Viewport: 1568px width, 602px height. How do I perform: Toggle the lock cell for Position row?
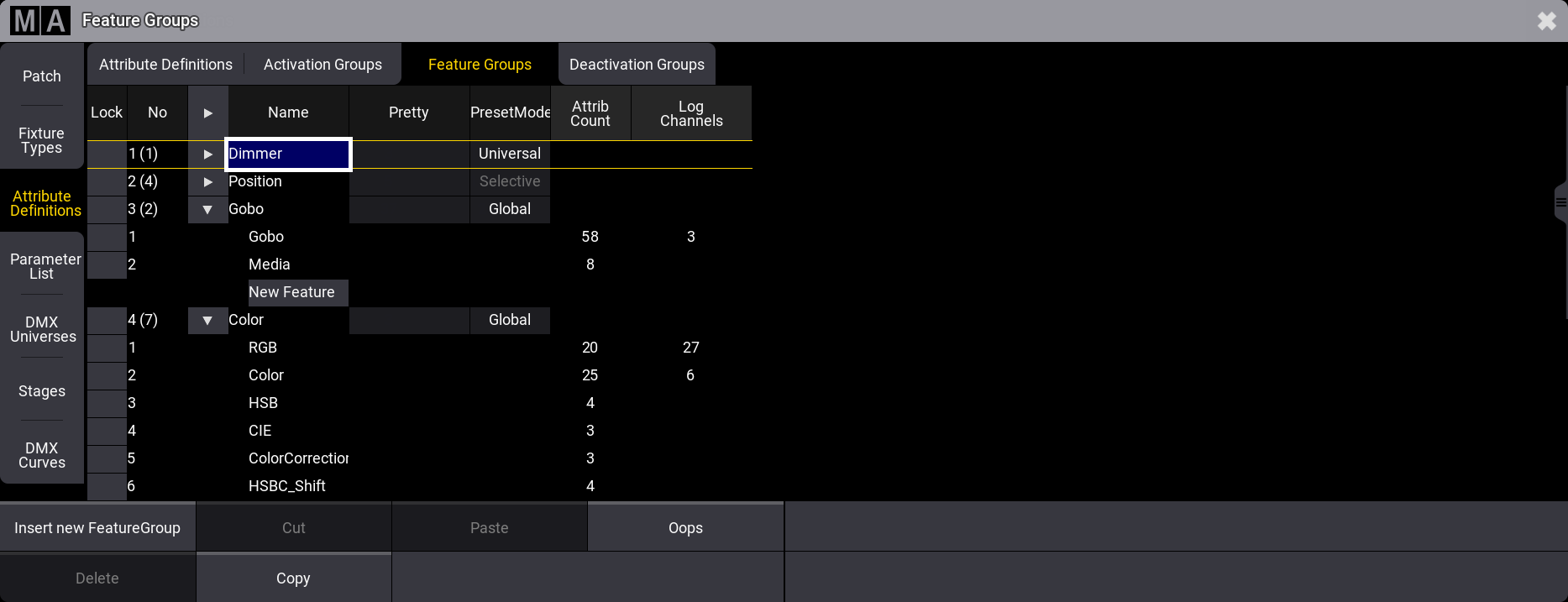(x=107, y=181)
